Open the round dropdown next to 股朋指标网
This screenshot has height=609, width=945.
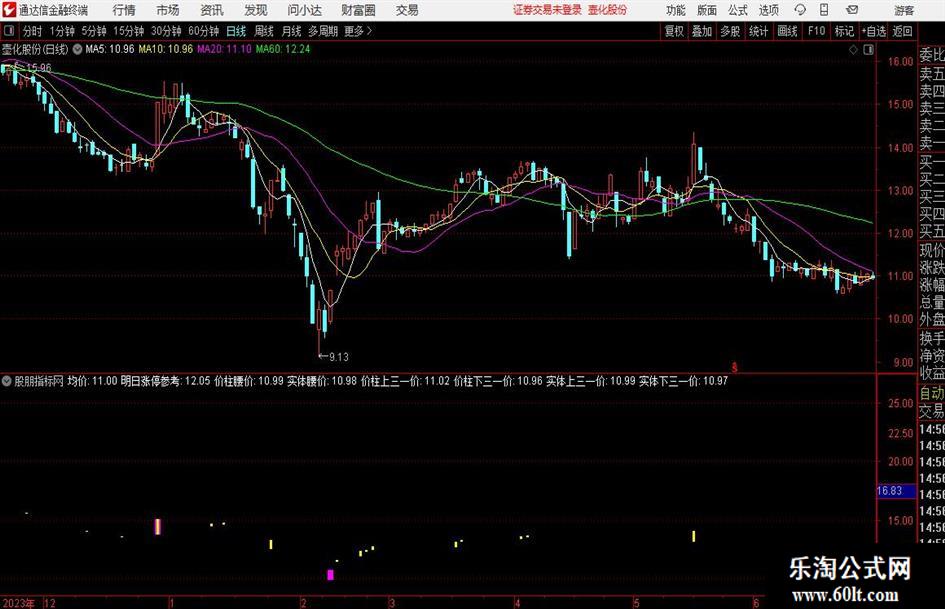7,381
